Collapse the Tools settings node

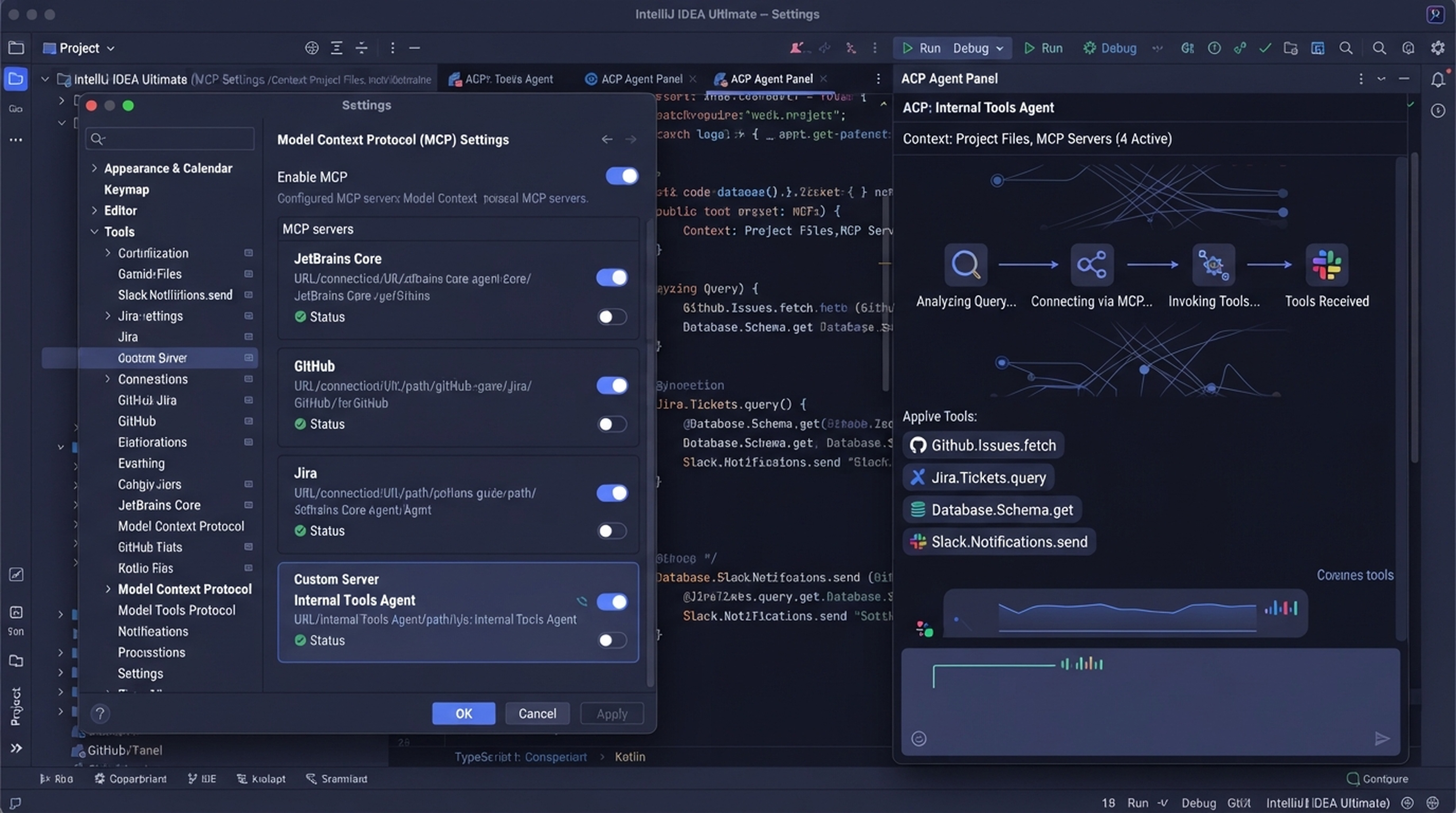[x=94, y=231]
